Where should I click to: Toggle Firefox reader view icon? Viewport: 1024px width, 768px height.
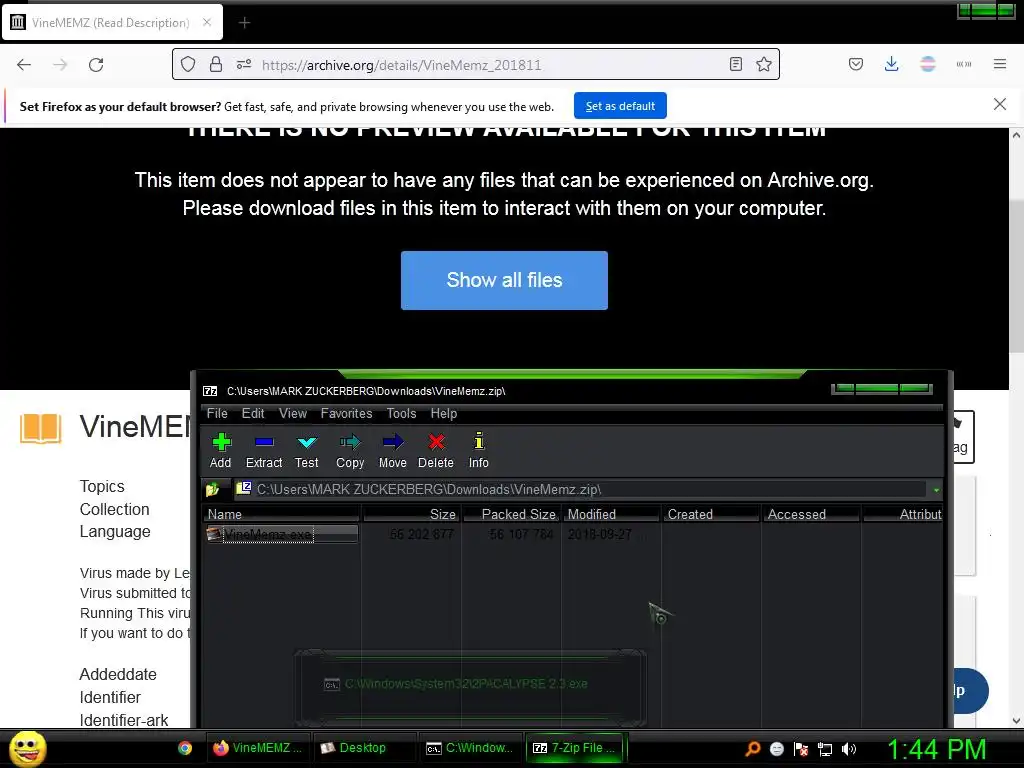[736, 64]
